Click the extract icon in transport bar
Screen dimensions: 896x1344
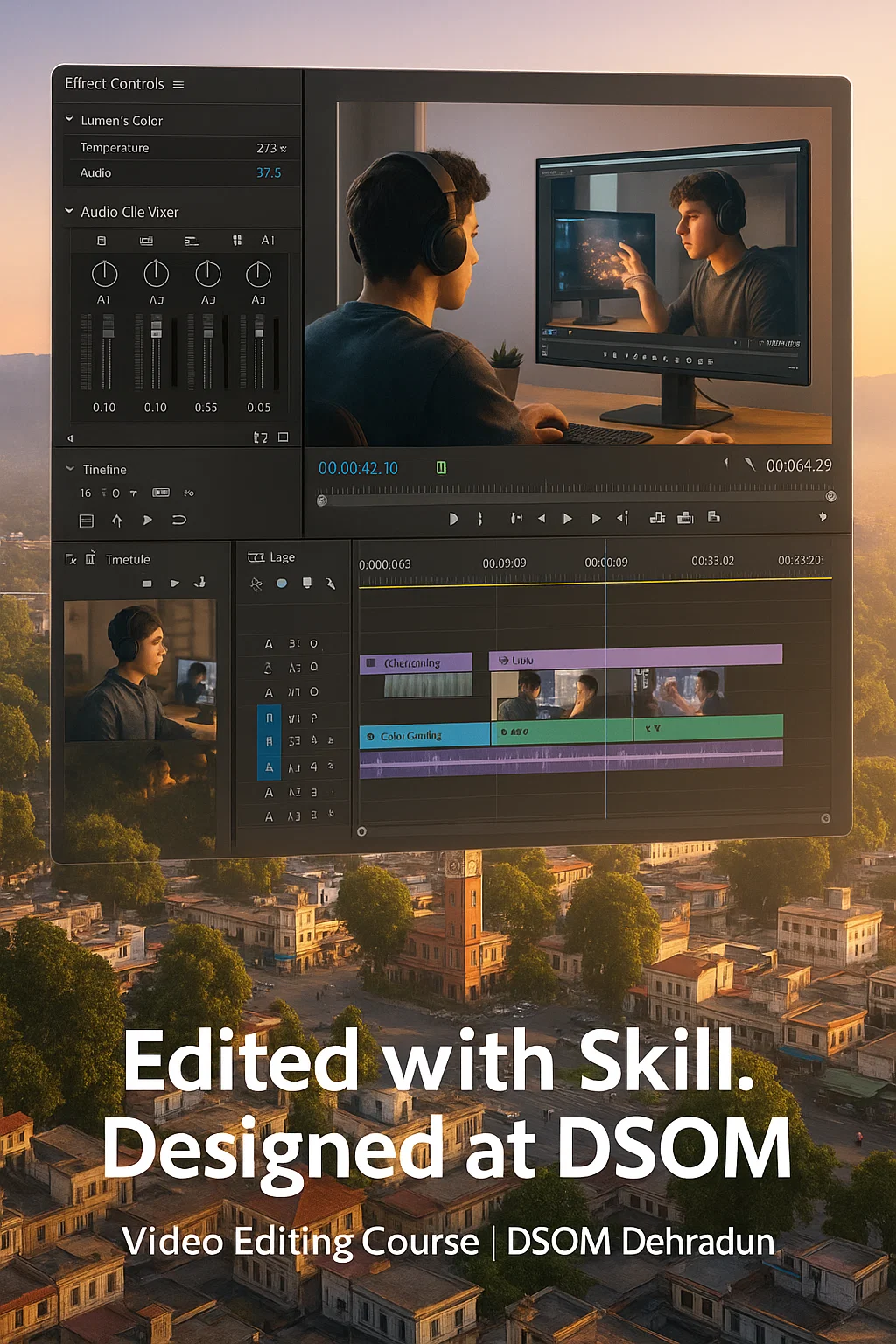point(685,518)
